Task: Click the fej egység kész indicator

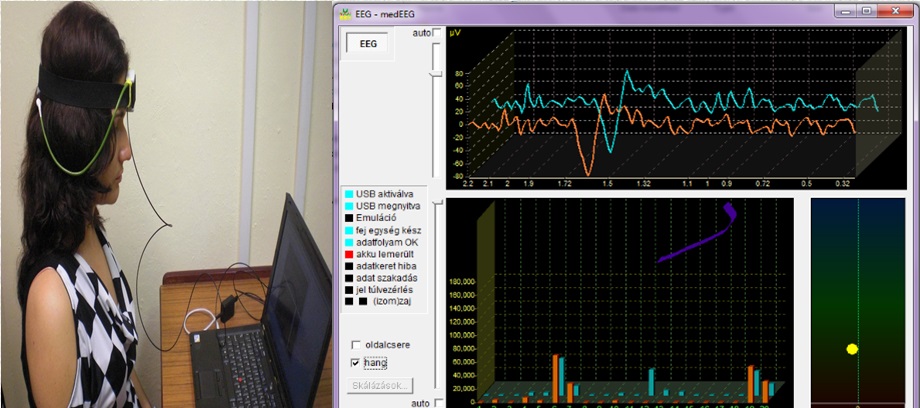Action: tap(349, 230)
